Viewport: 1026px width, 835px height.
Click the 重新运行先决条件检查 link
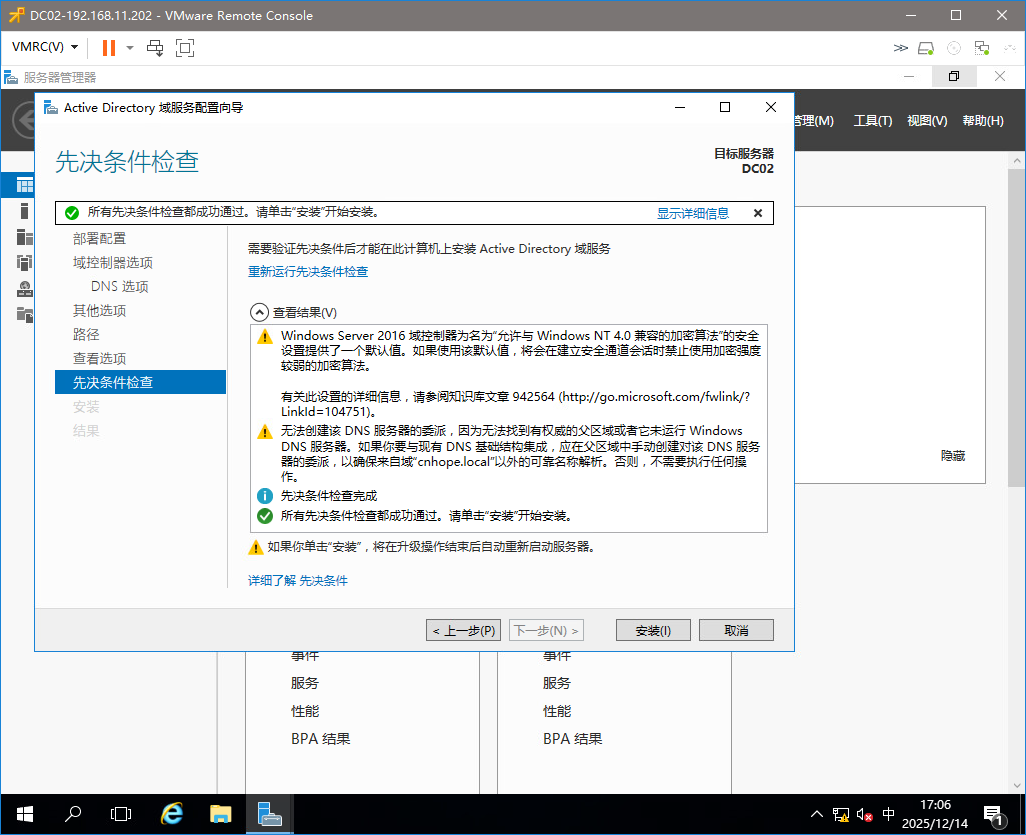[308, 272]
